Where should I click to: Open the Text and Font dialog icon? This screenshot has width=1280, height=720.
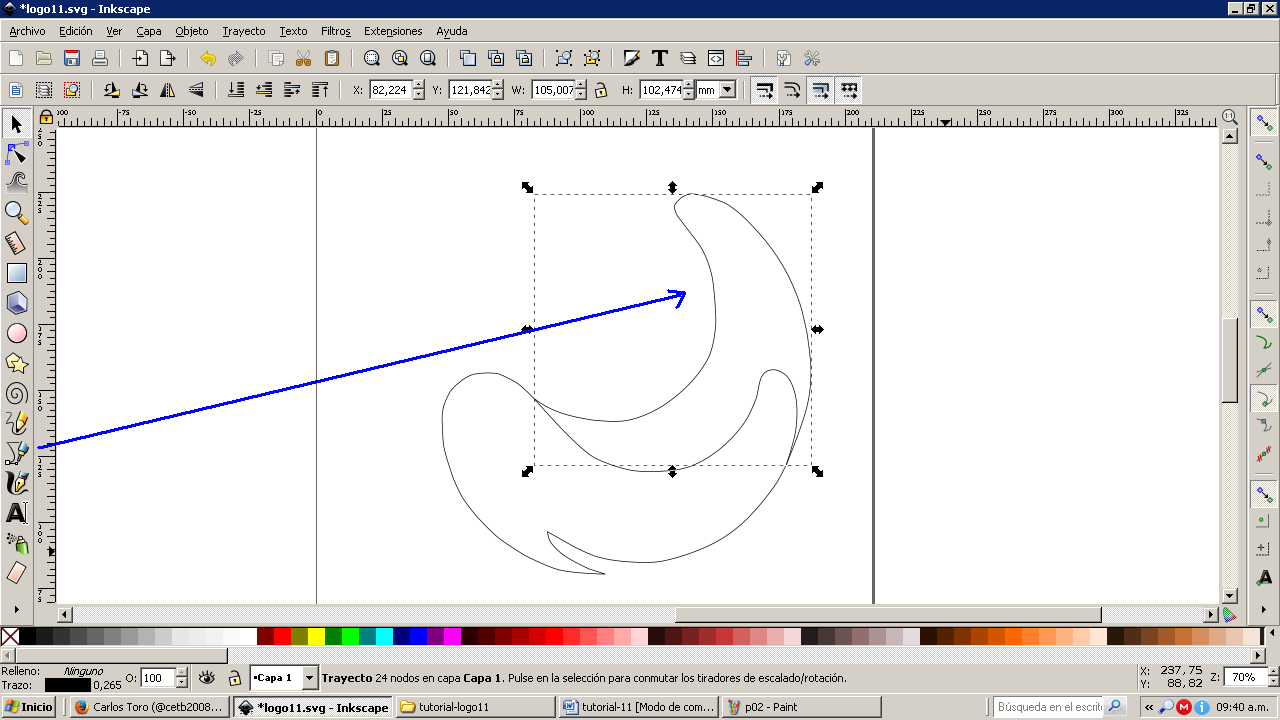click(660, 58)
